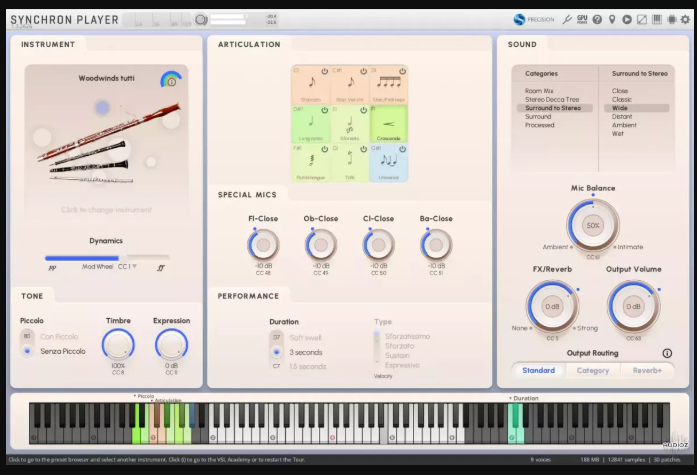Click the Mic Balance knob

pos(593,225)
